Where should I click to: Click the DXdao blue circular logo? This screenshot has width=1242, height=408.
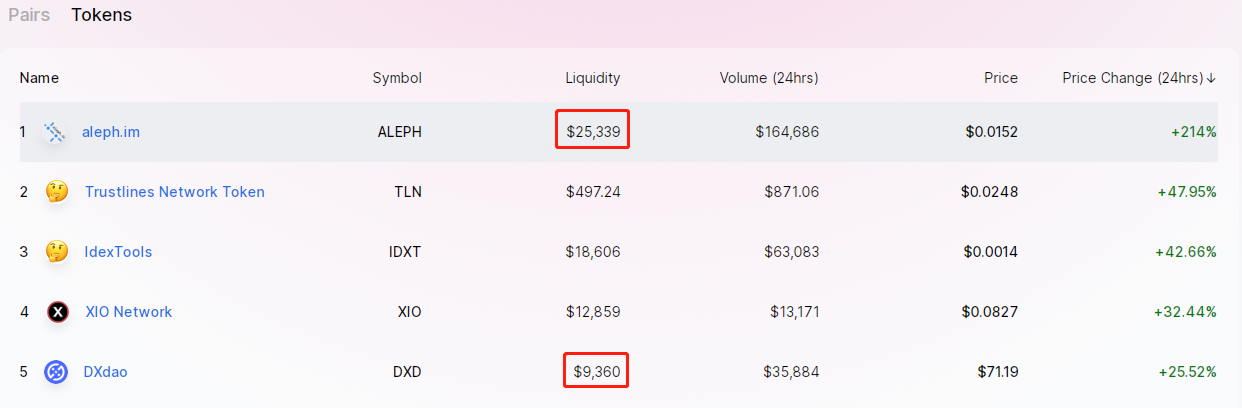pos(56,372)
